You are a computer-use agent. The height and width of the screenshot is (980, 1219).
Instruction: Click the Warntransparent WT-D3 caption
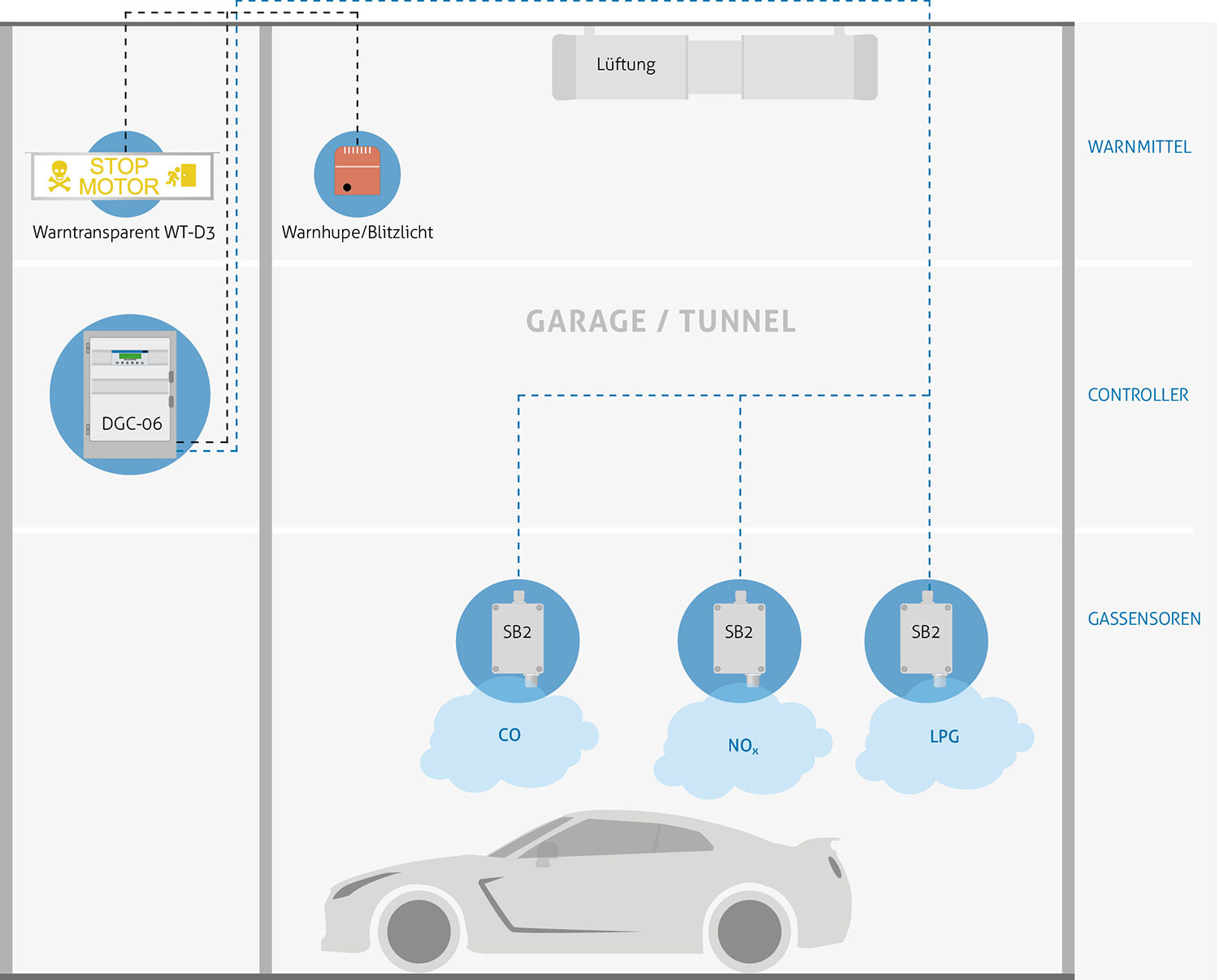click(124, 232)
